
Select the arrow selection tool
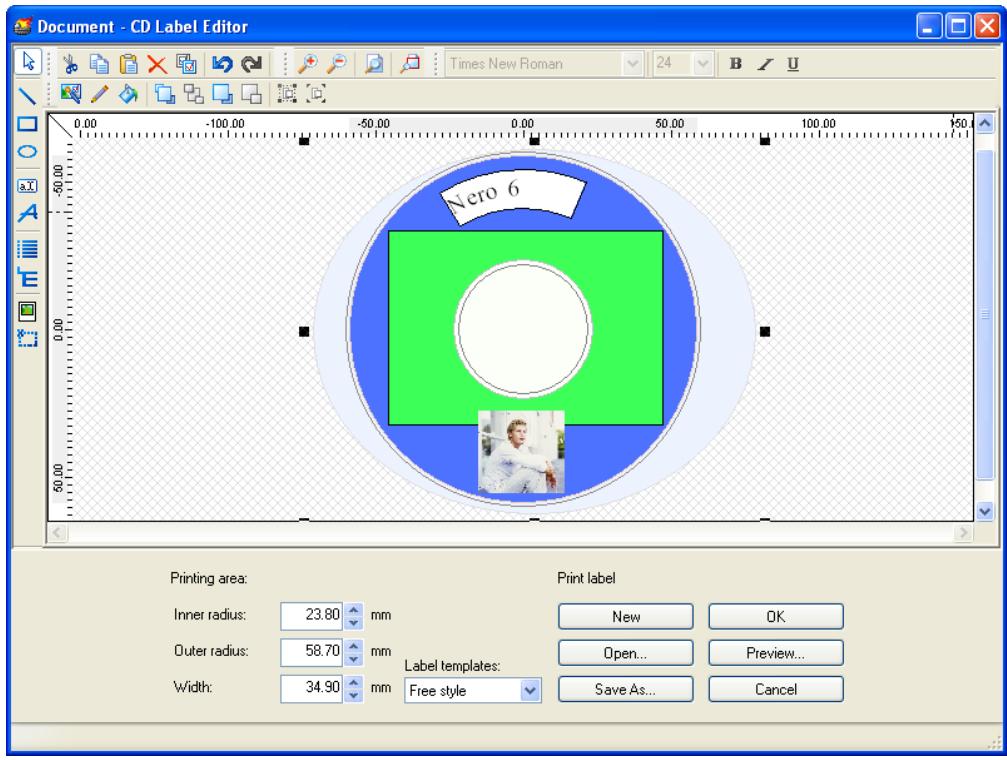tap(28, 62)
